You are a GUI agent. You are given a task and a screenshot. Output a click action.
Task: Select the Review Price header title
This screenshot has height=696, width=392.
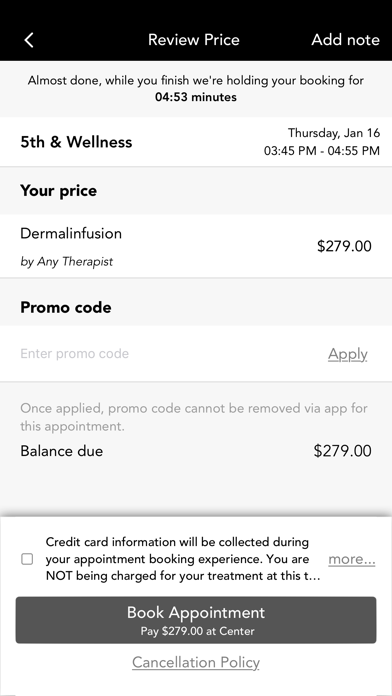[x=194, y=40]
